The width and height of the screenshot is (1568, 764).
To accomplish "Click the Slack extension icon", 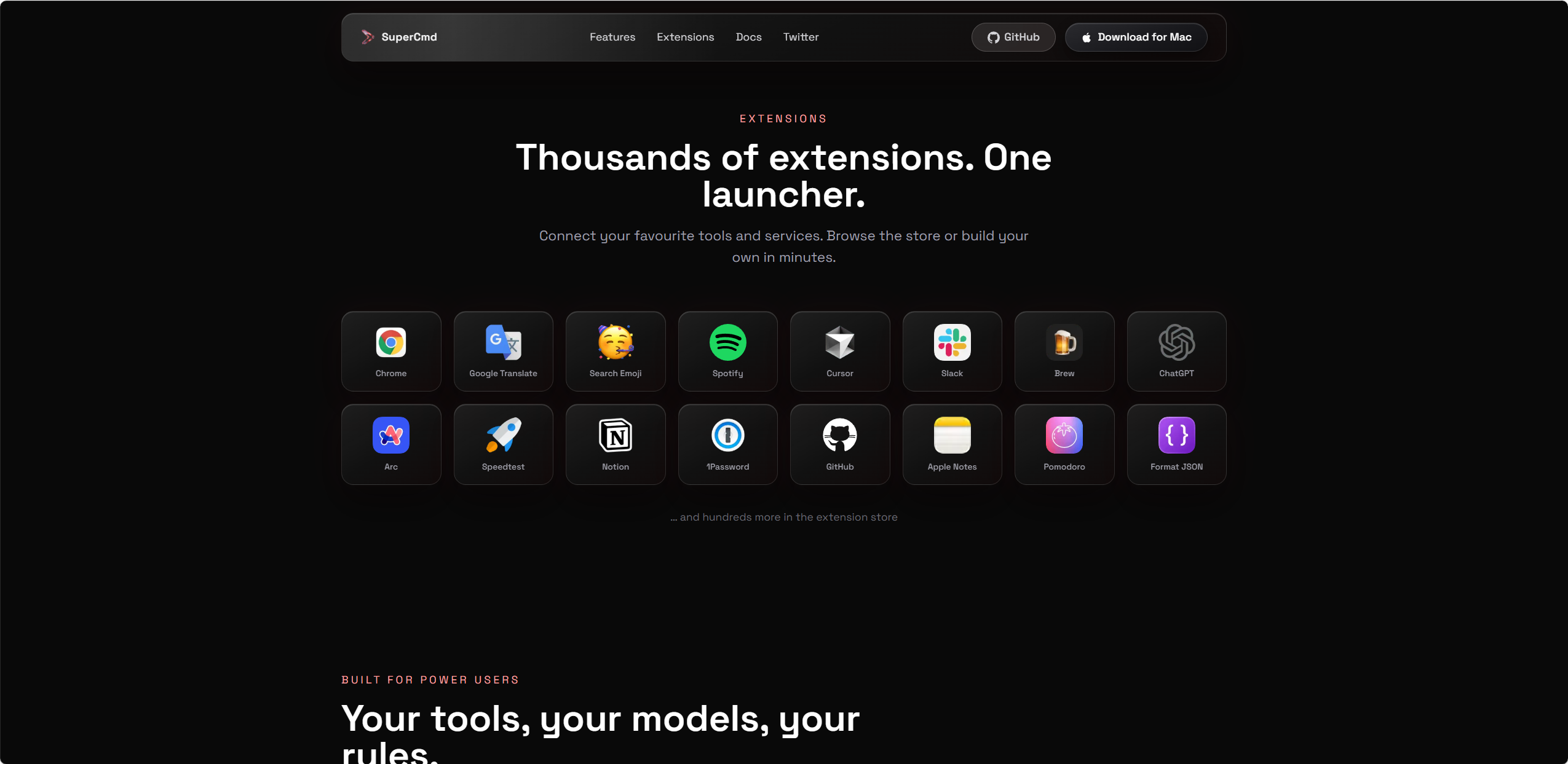I will [x=952, y=342].
